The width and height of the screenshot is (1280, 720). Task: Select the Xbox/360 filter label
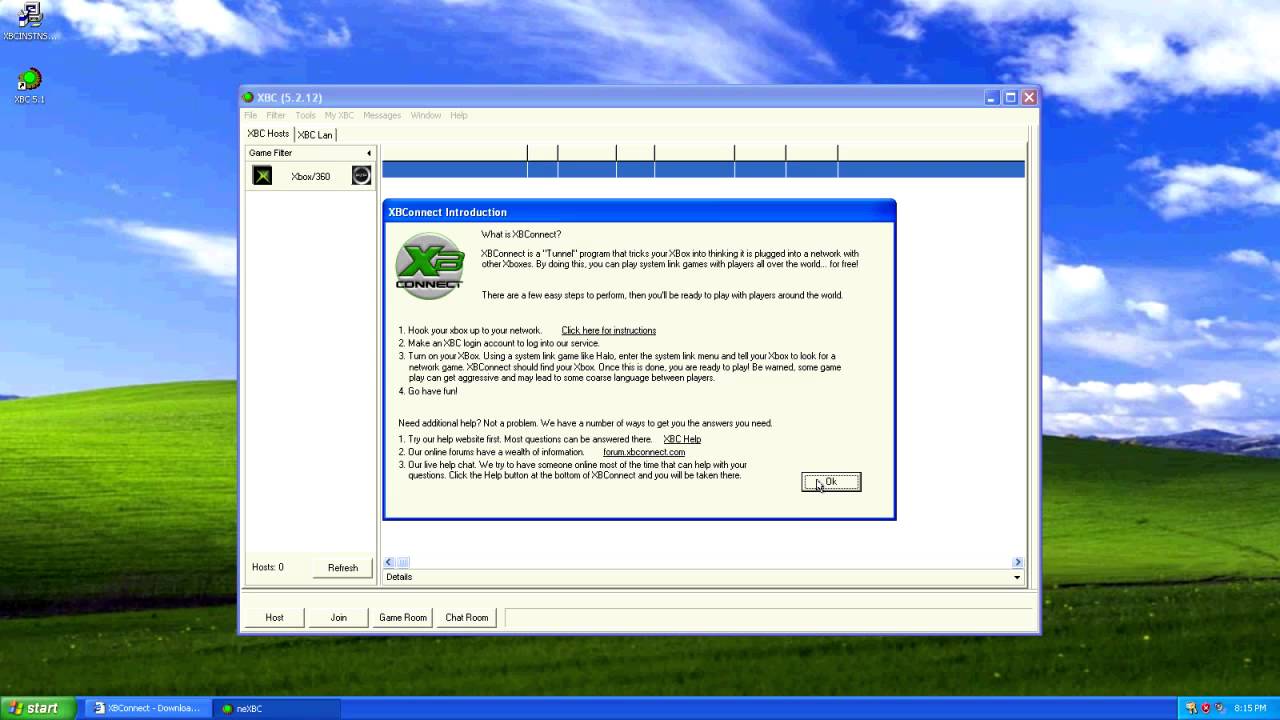tap(310, 177)
